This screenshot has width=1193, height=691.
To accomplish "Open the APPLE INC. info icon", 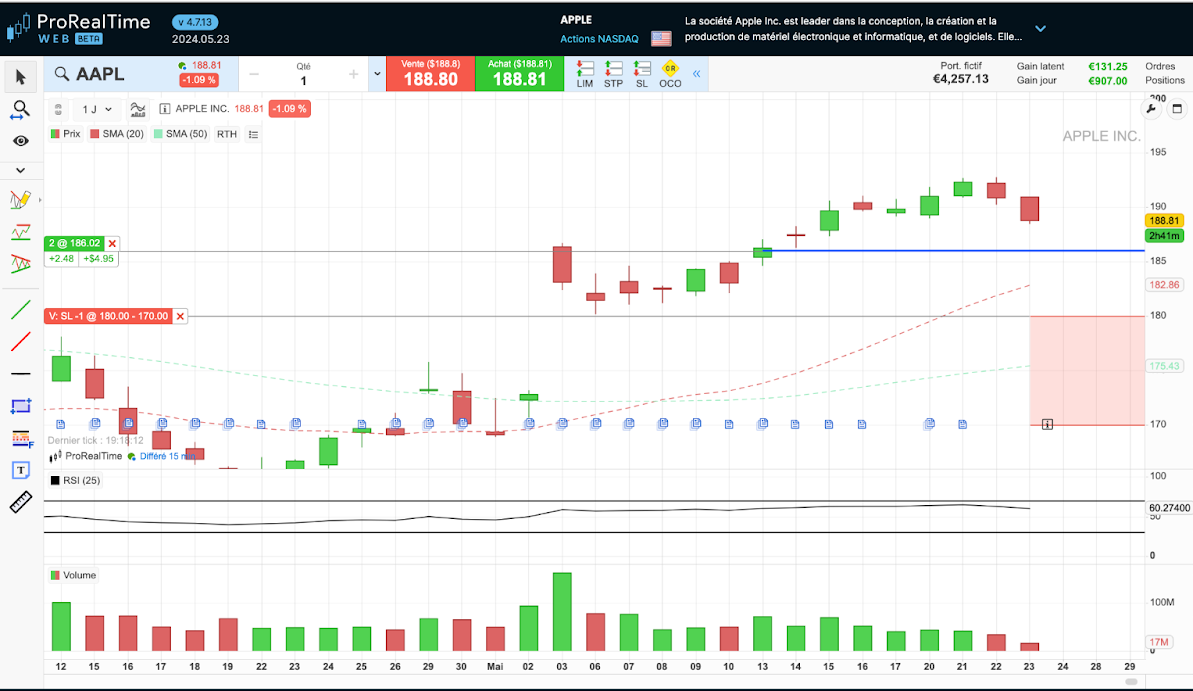I will pos(164,109).
